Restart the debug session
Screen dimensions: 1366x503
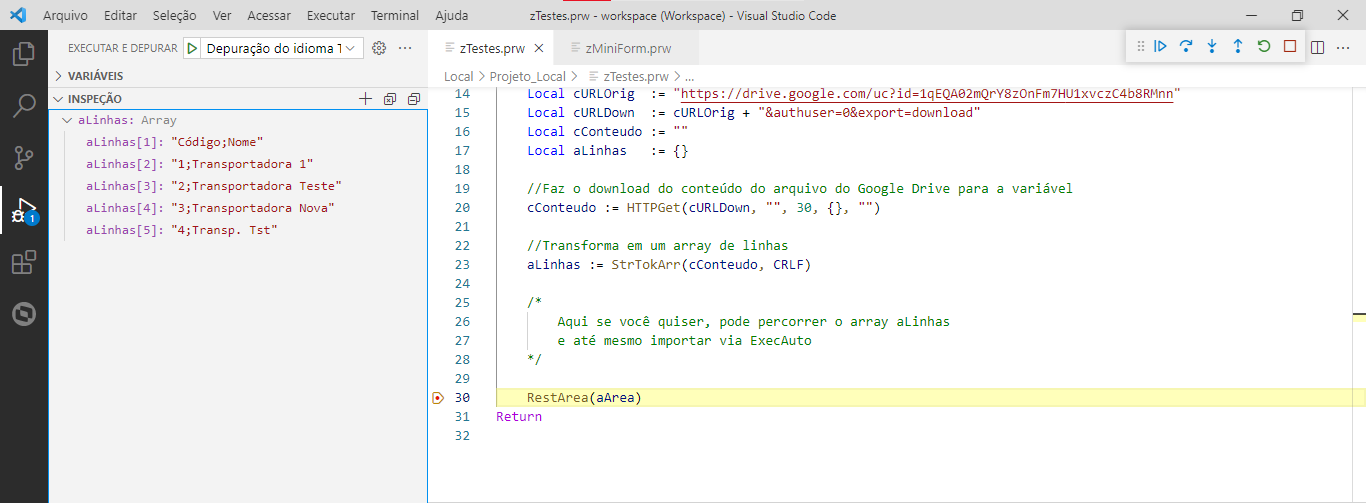[x=1263, y=46]
